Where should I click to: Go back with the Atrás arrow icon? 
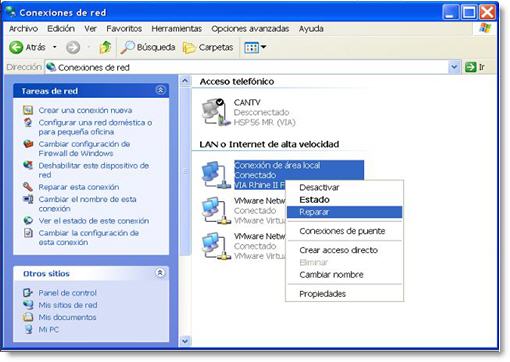(16, 47)
